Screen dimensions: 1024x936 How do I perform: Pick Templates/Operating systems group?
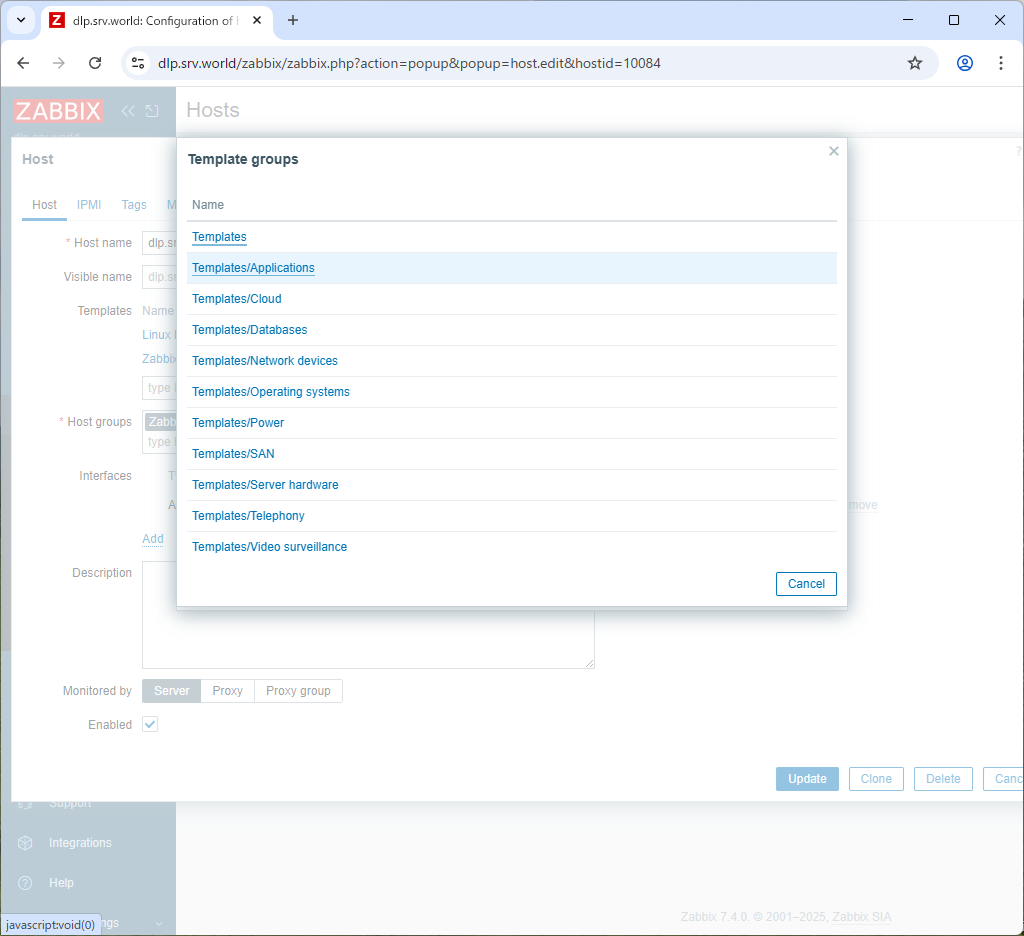pyautogui.click(x=270, y=392)
